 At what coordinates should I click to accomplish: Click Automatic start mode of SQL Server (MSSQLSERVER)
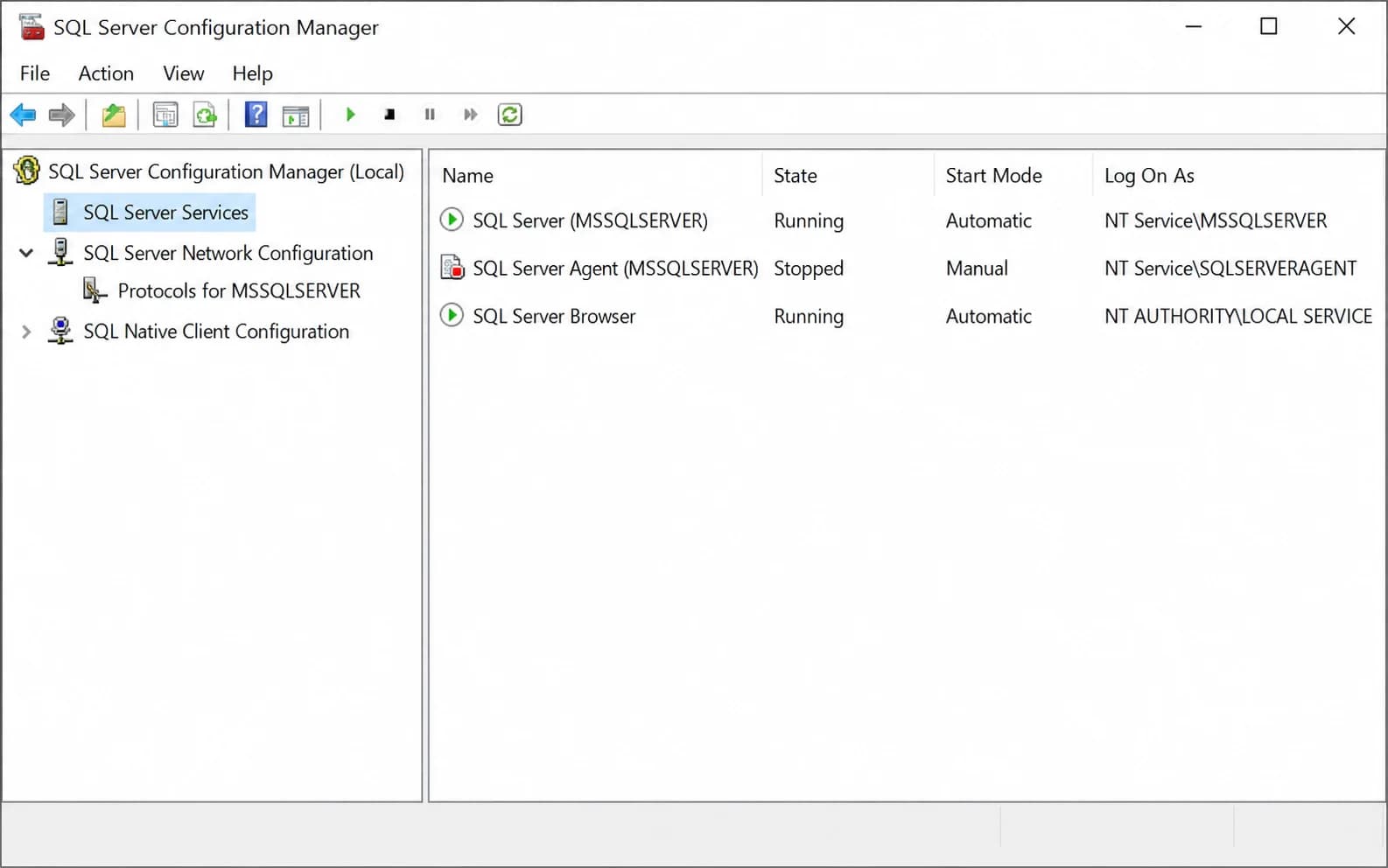click(x=989, y=220)
